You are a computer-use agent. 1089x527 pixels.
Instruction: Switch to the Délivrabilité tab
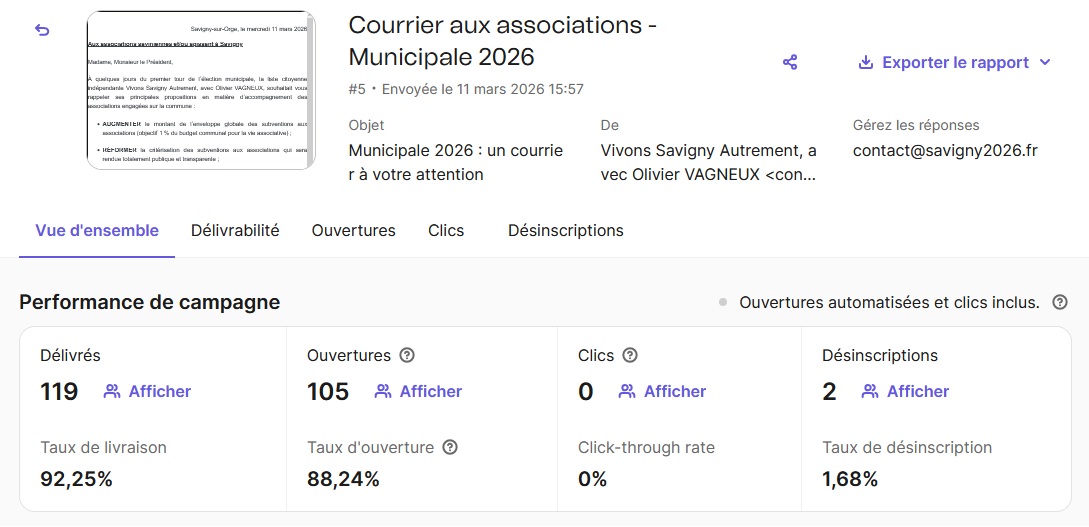[235, 230]
